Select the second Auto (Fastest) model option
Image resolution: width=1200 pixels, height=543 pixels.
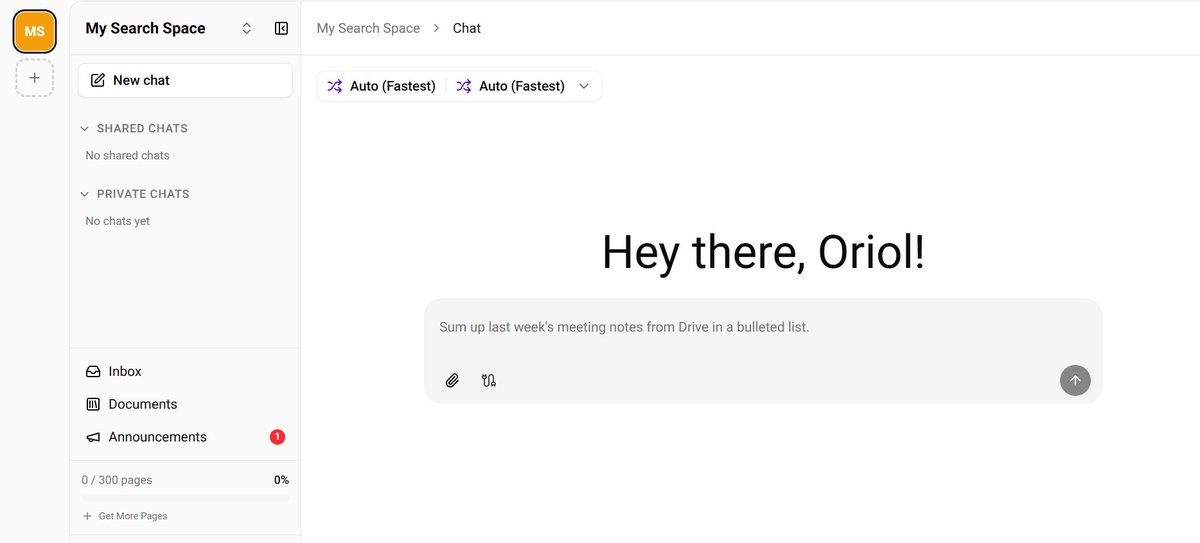click(x=511, y=86)
